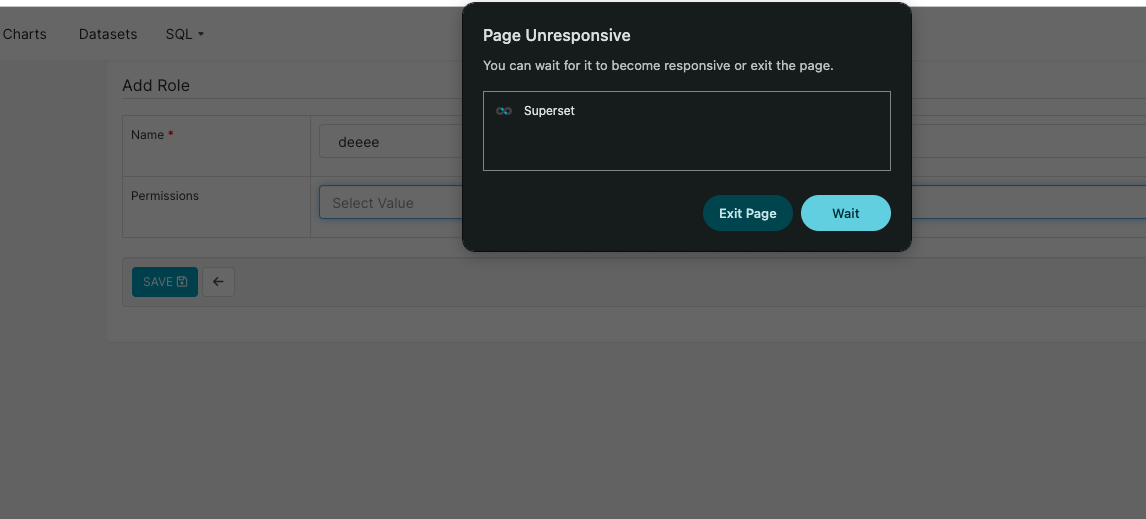The image size is (1146, 519).
Task: Click the Permissions field label
Action: (x=165, y=196)
